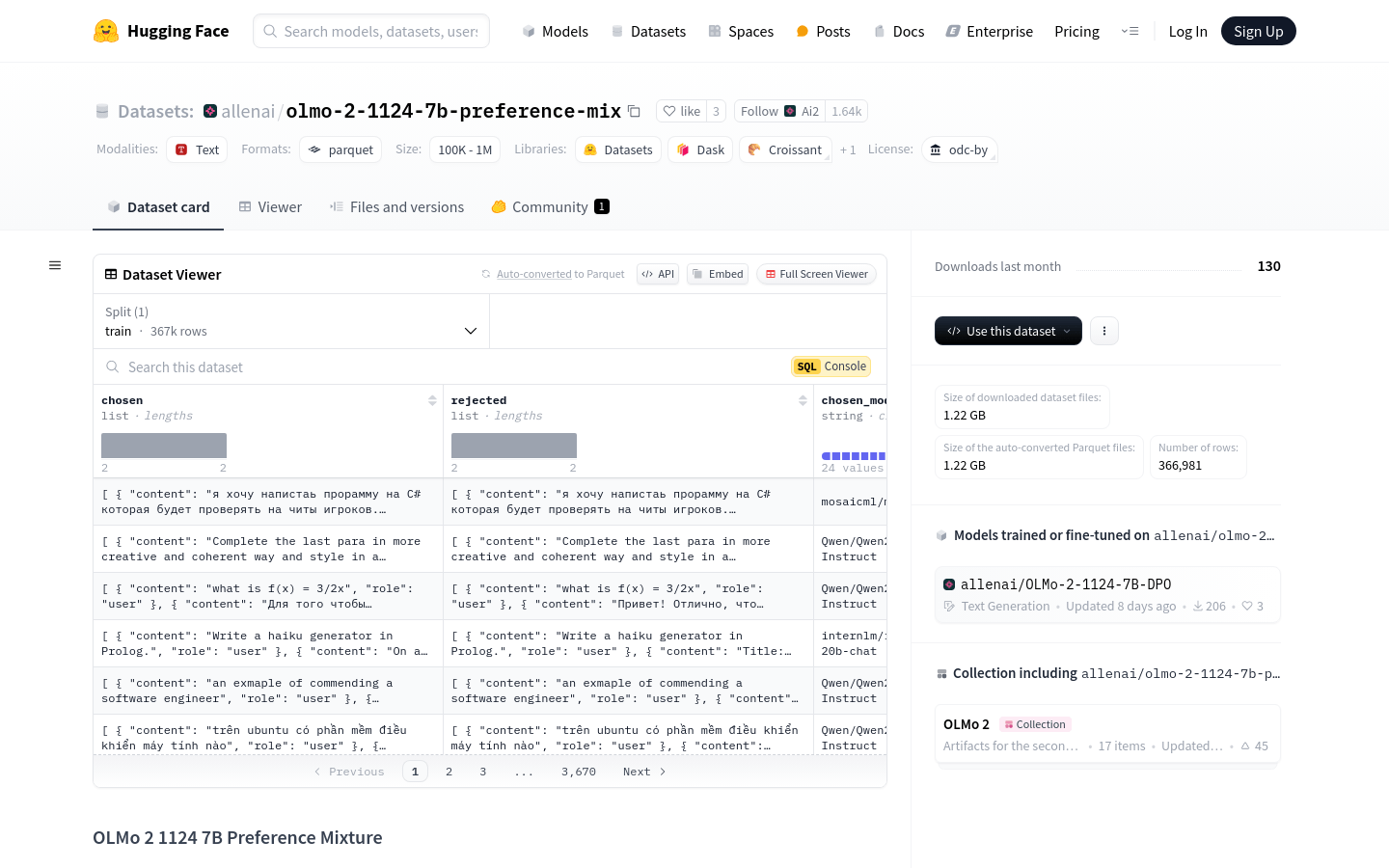Follow Ai2 organization
Screen dimensions: 1389x868
click(779, 111)
